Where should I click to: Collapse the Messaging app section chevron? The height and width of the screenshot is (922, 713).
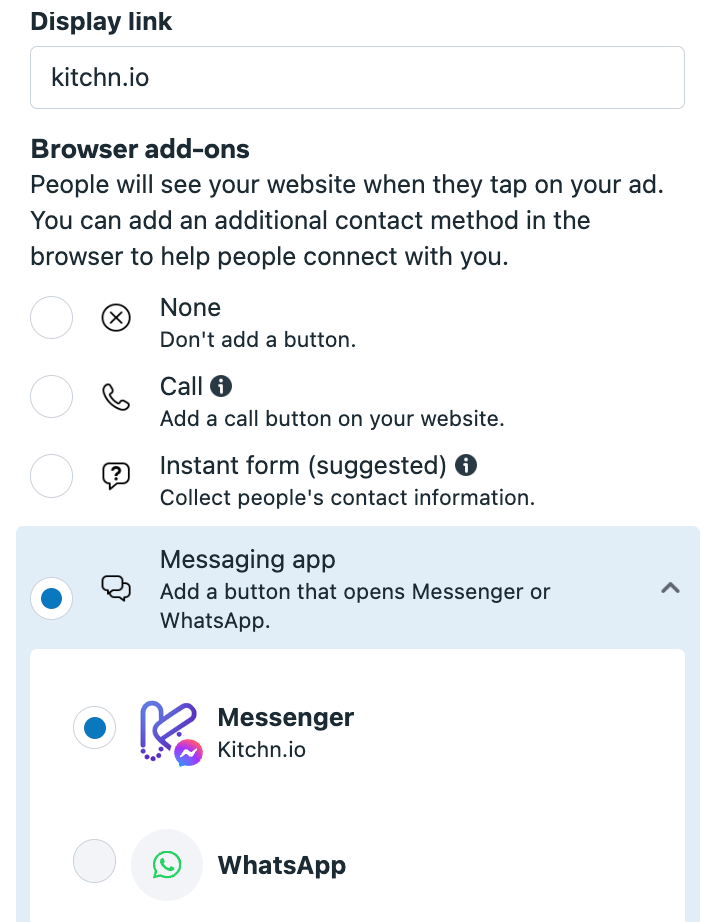(670, 588)
